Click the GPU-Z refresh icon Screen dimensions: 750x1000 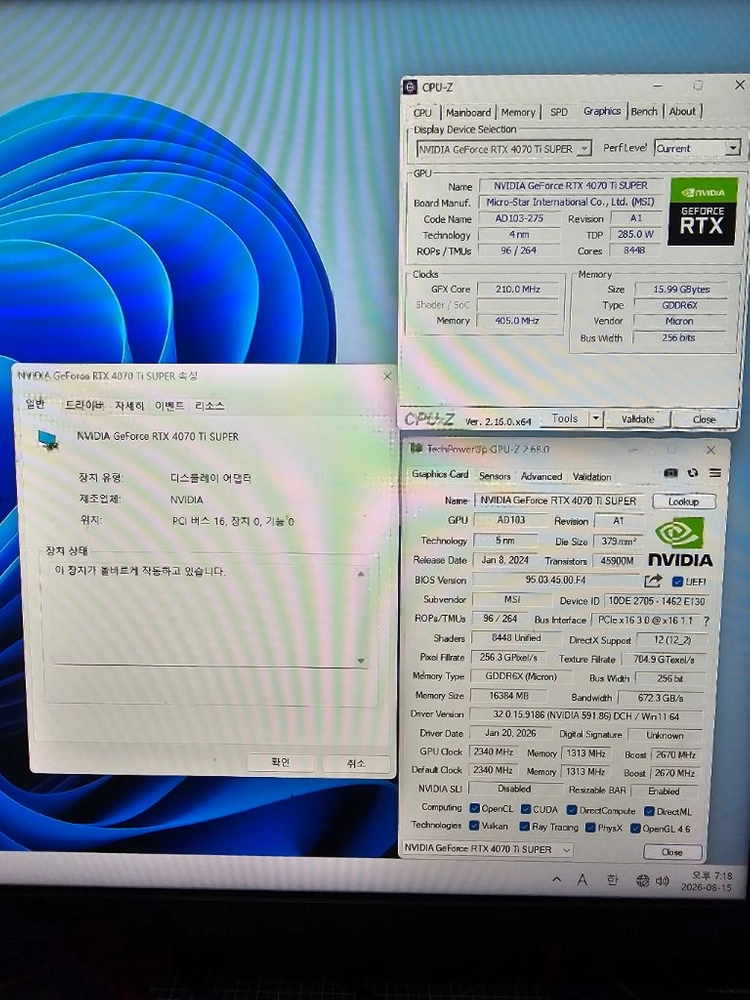click(693, 473)
